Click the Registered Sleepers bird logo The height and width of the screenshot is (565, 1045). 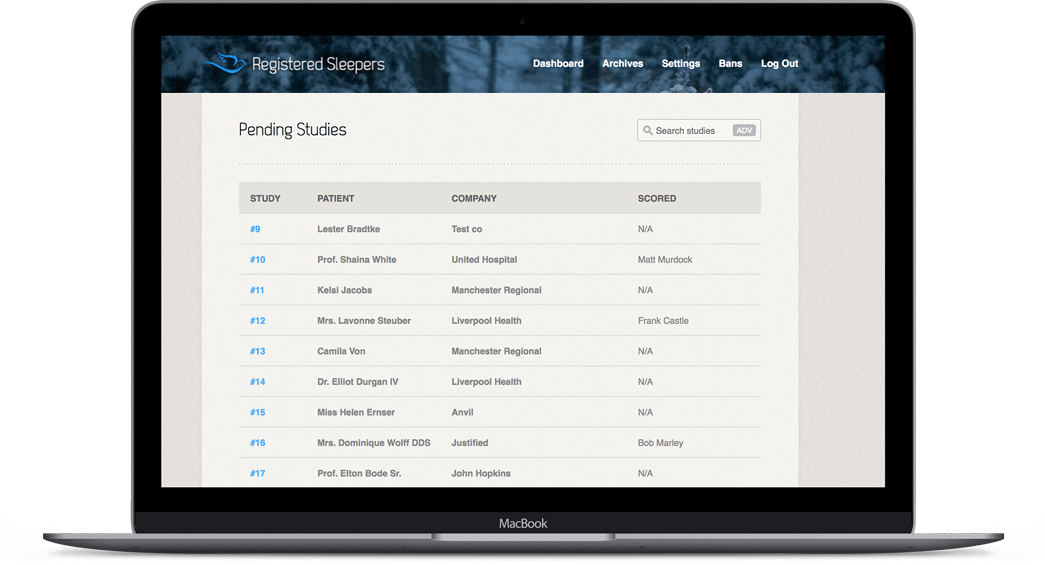[225, 63]
